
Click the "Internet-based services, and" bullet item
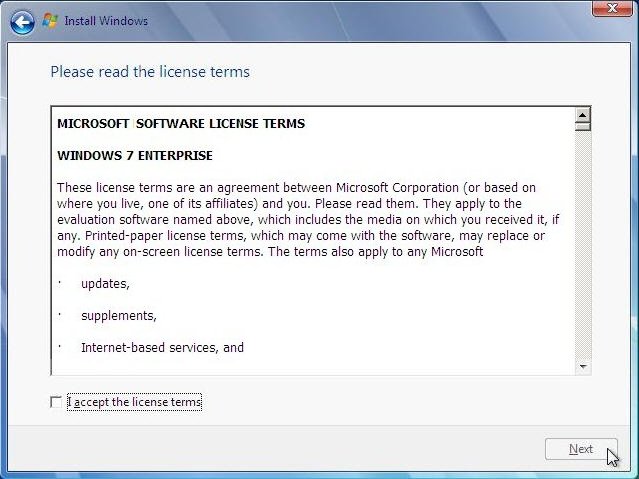162,348
